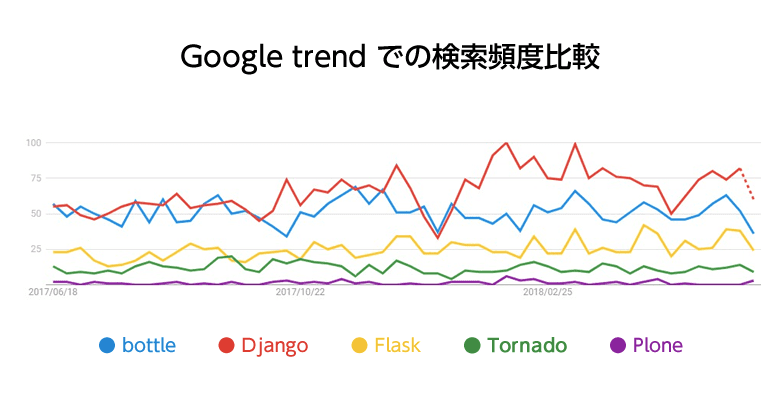Viewport: 780px width, 400px height.
Task: Click the 50 value on y-axis
Action: pos(35,214)
